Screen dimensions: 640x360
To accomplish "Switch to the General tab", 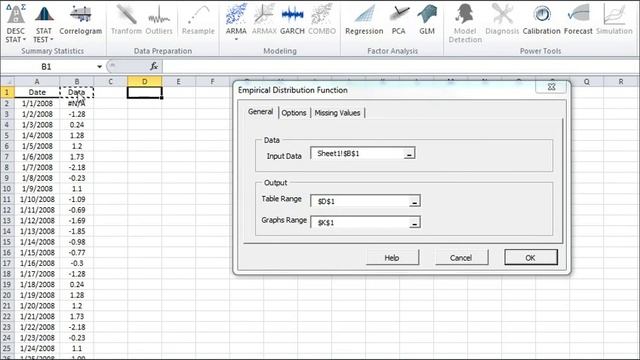I will pos(260,112).
